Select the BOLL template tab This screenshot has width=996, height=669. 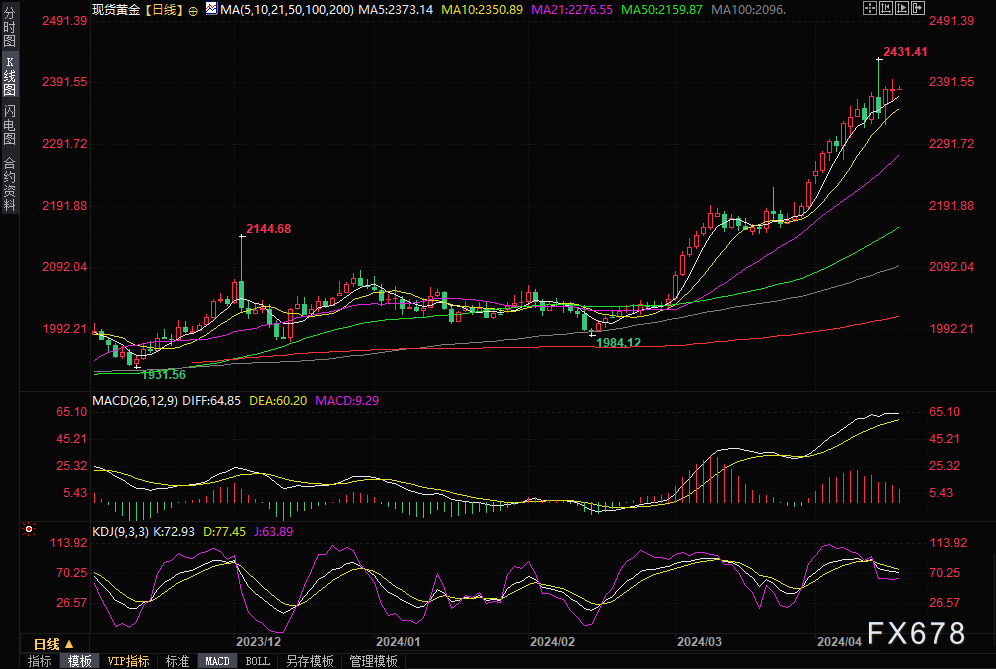point(257,661)
